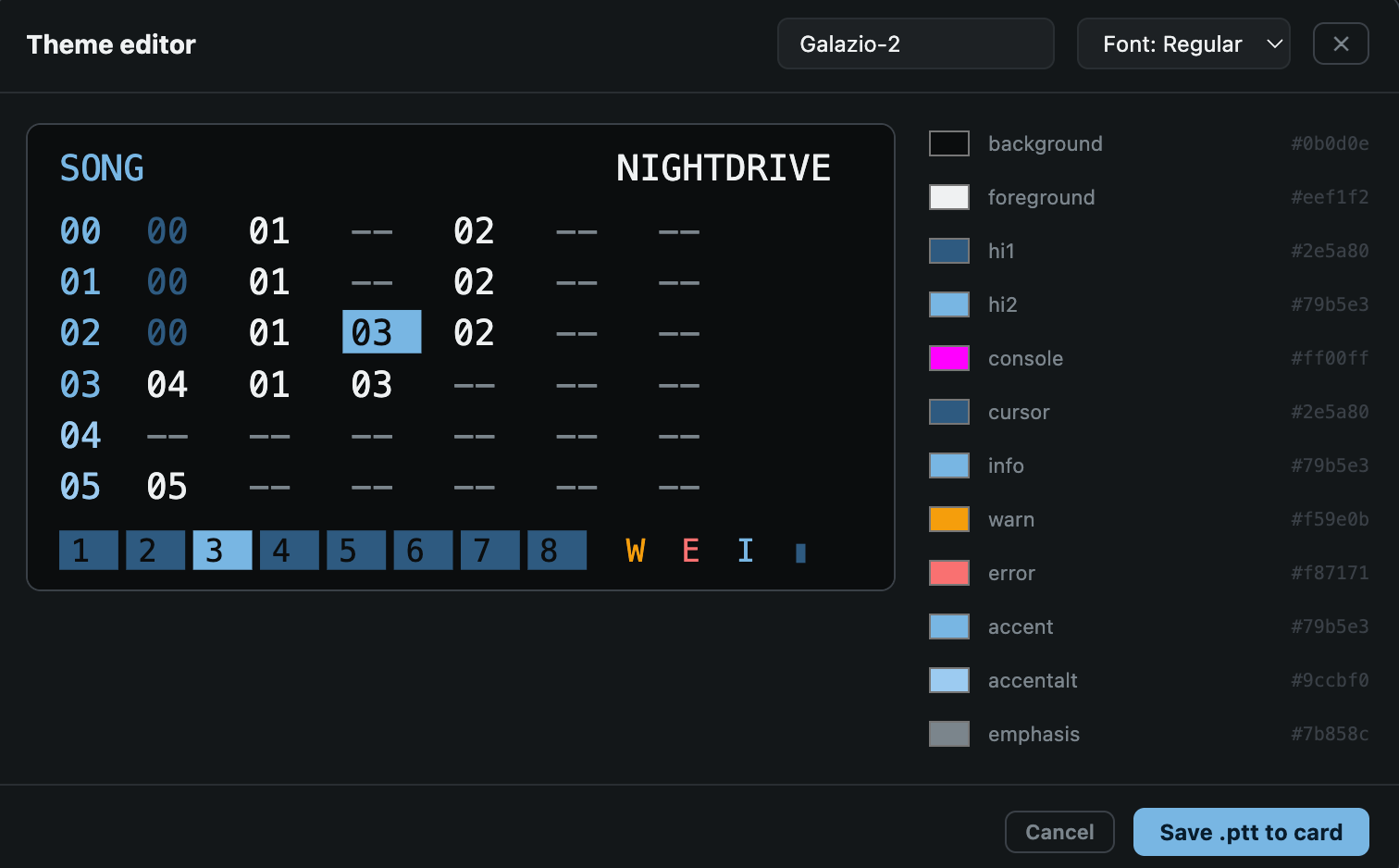Click the background hex value #0b0d0e
1399x868 pixels.
1330,143
